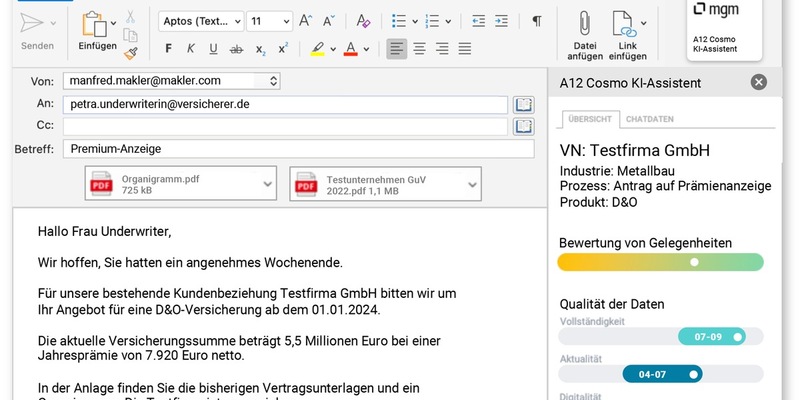The height and width of the screenshot is (400, 800).
Task: Align text left
Action: [x=396, y=49]
